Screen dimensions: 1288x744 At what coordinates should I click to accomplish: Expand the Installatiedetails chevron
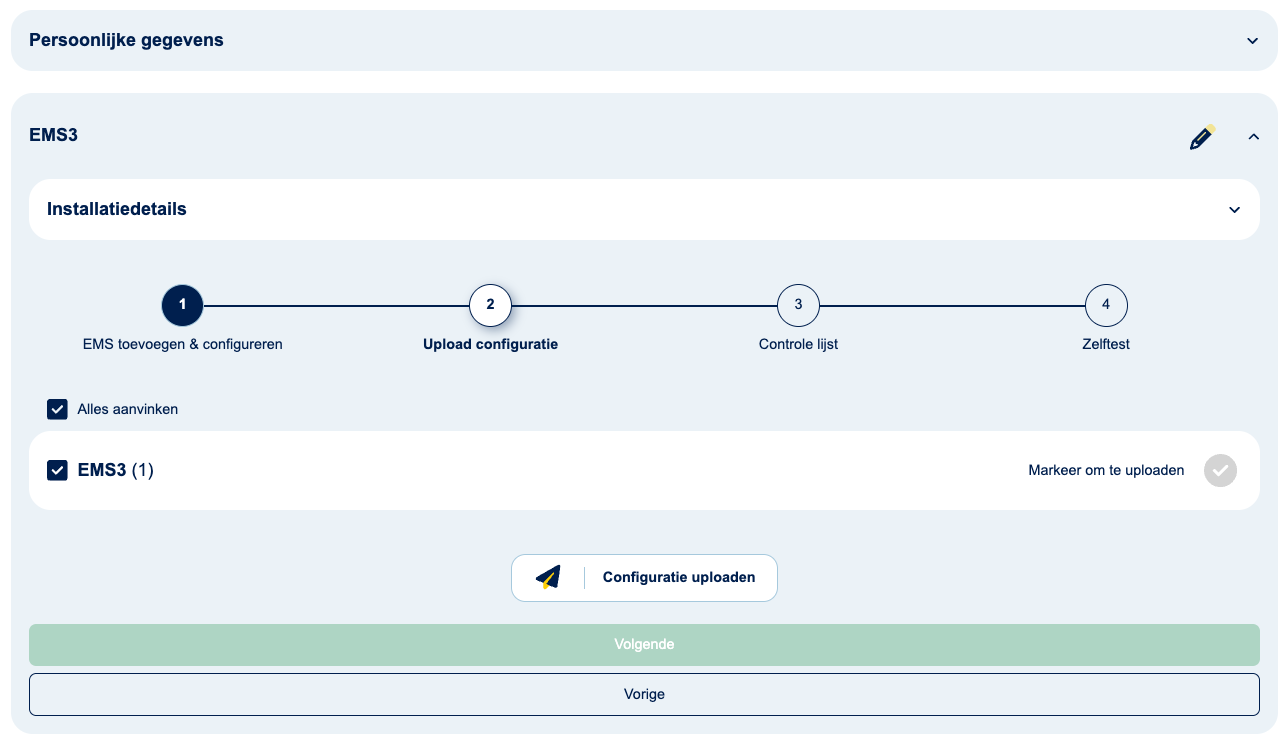(x=1234, y=210)
